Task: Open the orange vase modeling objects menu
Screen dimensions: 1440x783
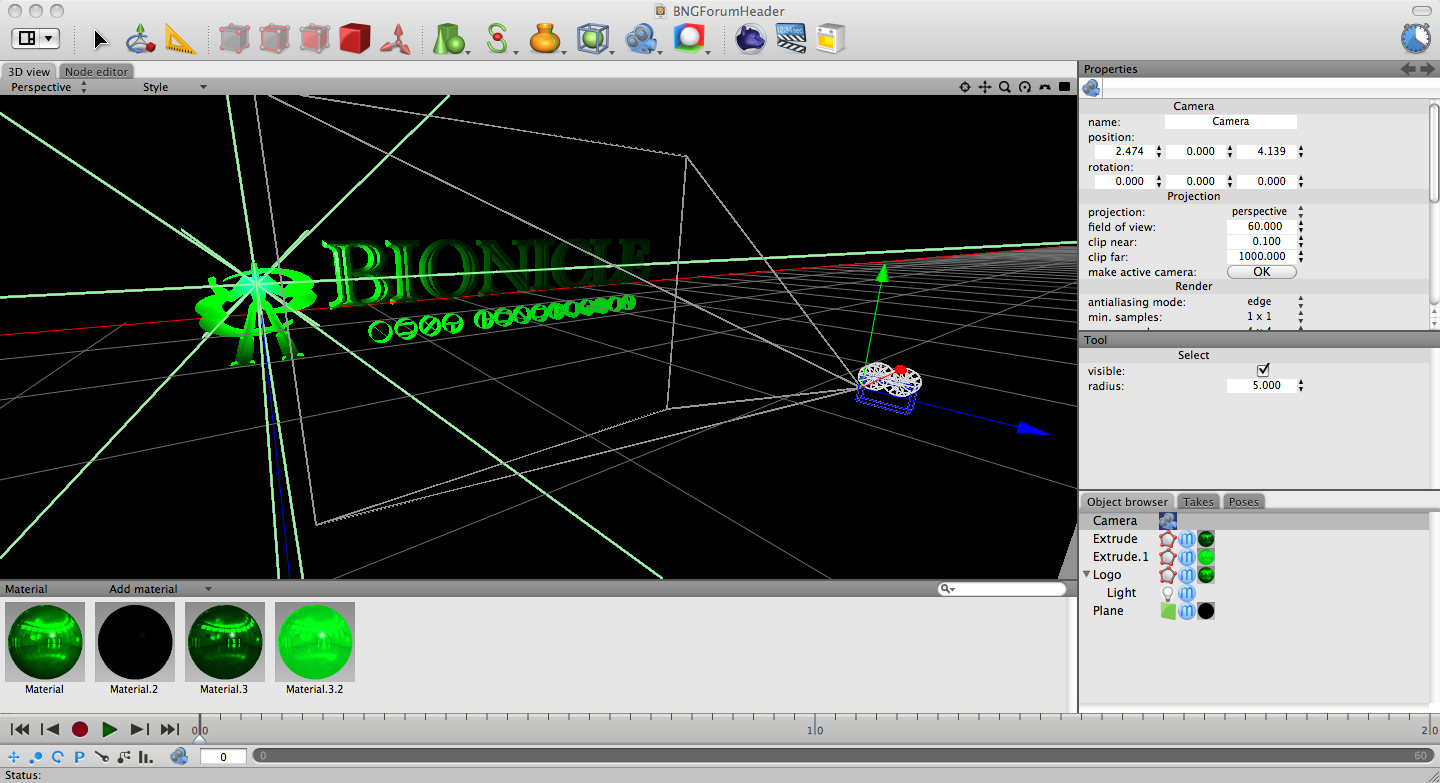Action: coord(545,39)
